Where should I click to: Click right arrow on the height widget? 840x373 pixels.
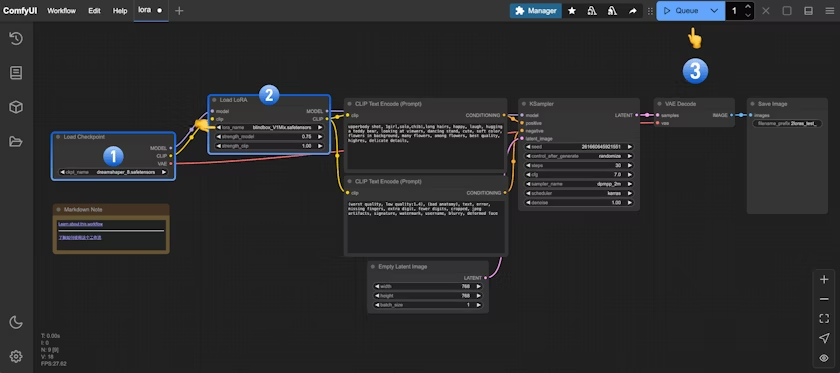(478, 295)
